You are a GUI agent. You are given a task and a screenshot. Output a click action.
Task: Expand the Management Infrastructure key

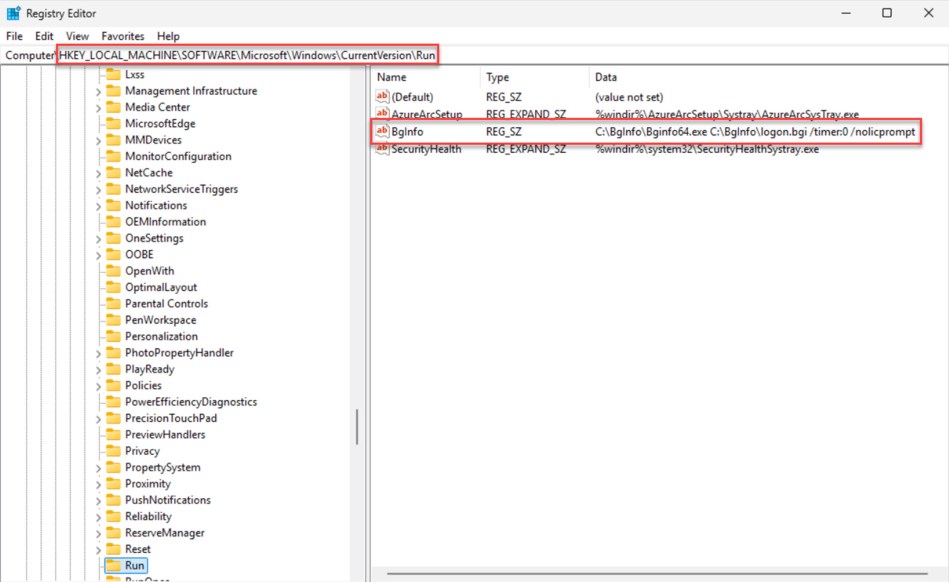point(98,91)
